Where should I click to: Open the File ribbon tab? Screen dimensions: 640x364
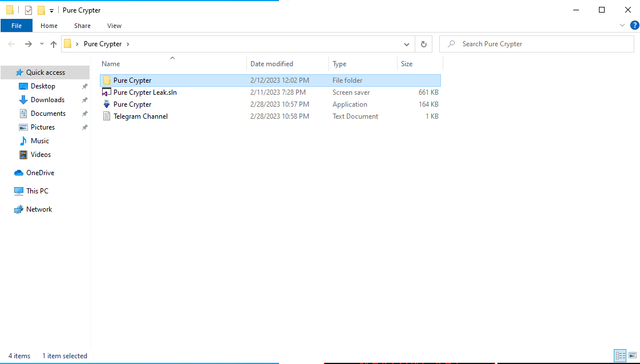[x=16, y=26]
